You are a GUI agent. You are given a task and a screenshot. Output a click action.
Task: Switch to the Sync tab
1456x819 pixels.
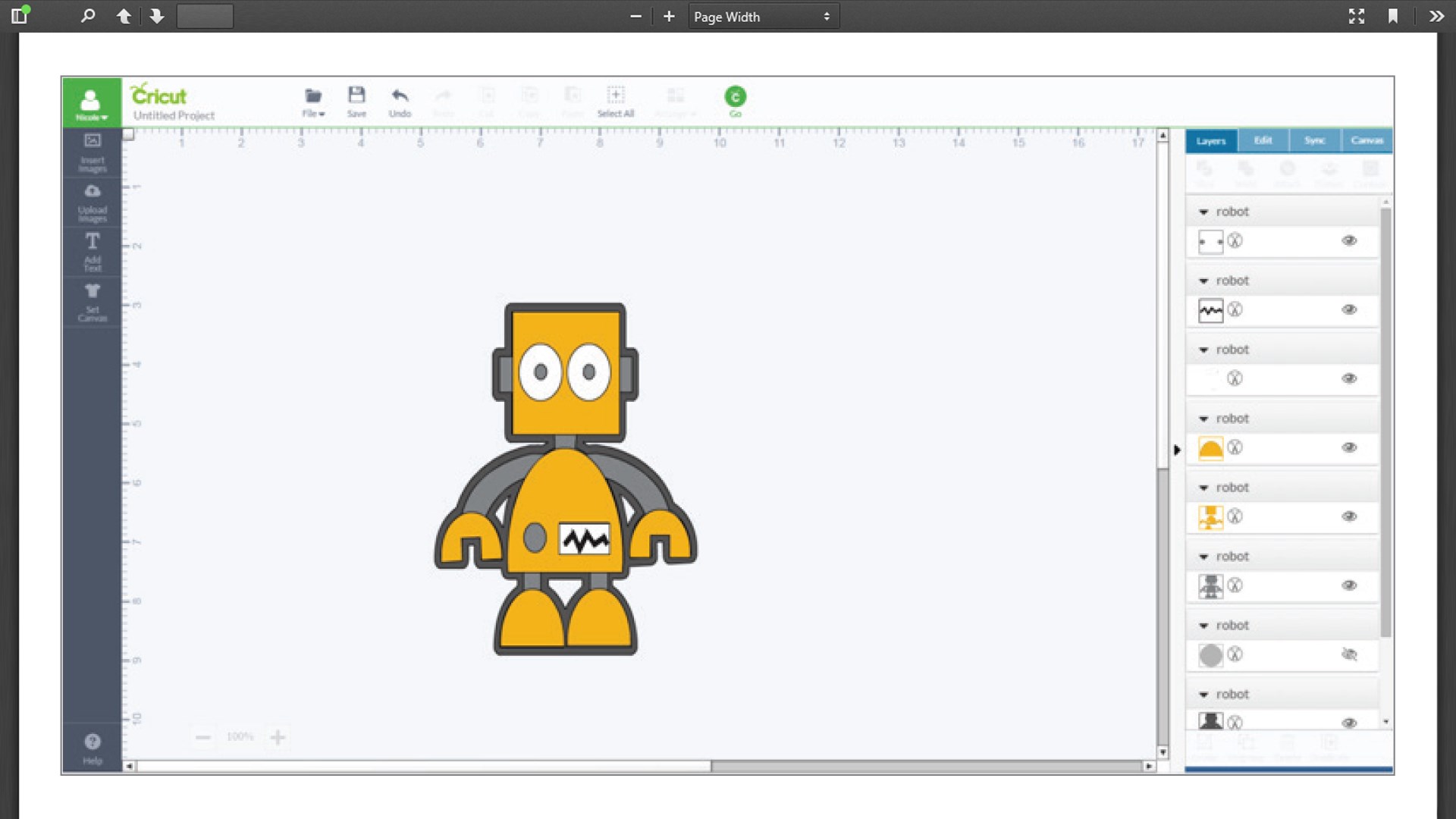pyautogui.click(x=1314, y=140)
